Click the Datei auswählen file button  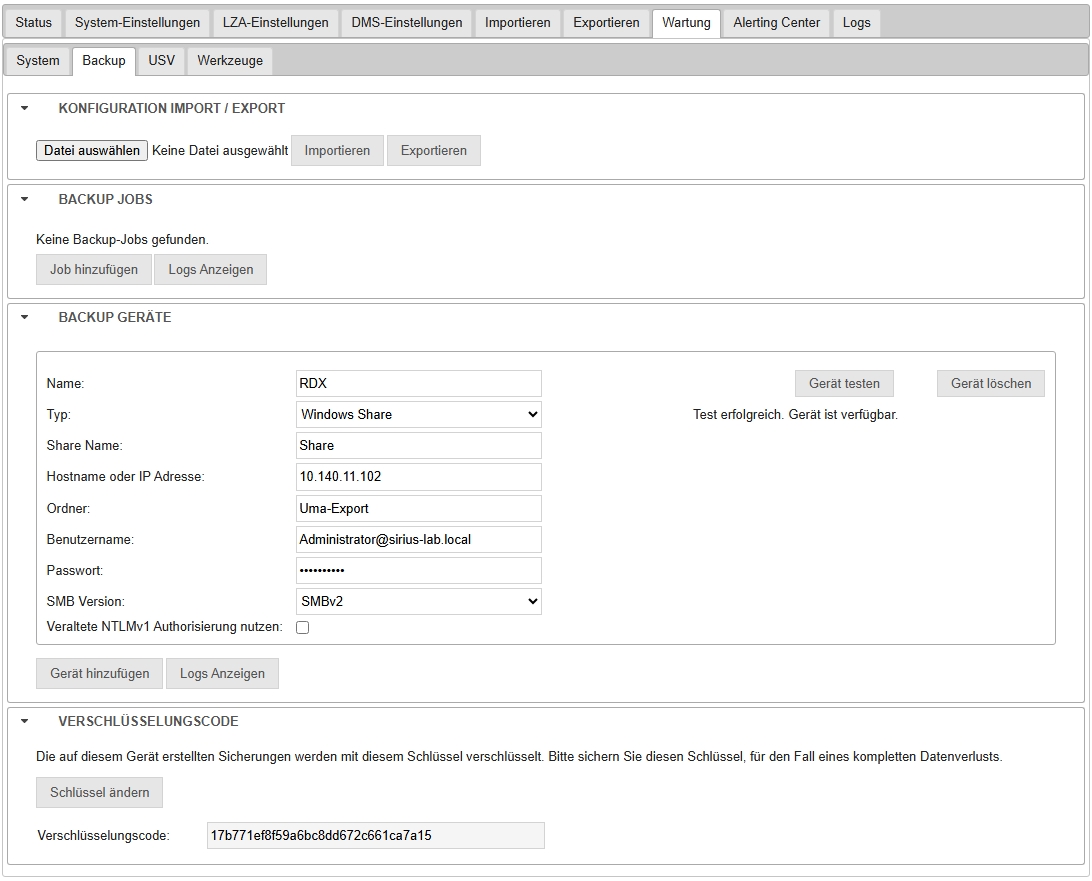coord(92,151)
